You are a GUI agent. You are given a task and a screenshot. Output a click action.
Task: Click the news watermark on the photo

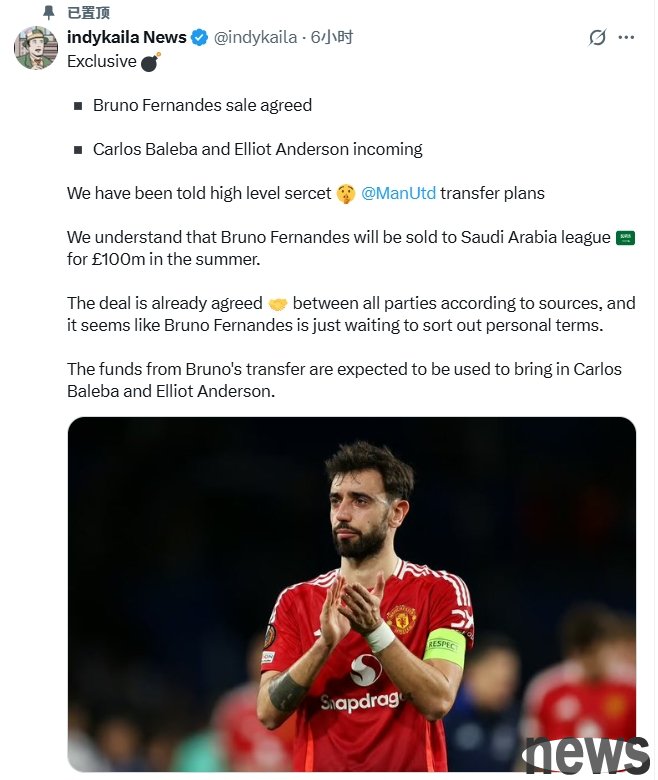coord(588,752)
